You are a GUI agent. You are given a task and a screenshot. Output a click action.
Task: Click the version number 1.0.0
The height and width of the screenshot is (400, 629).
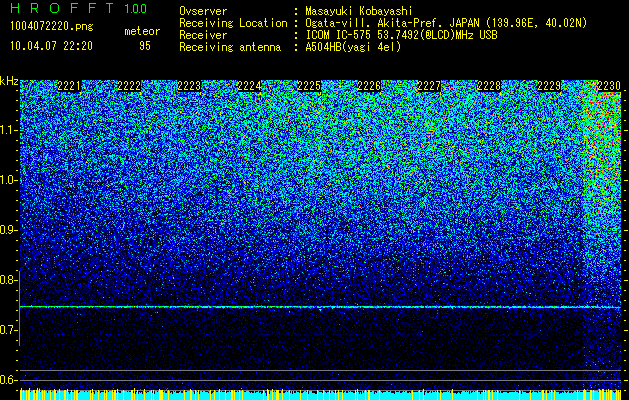coord(136,8)
